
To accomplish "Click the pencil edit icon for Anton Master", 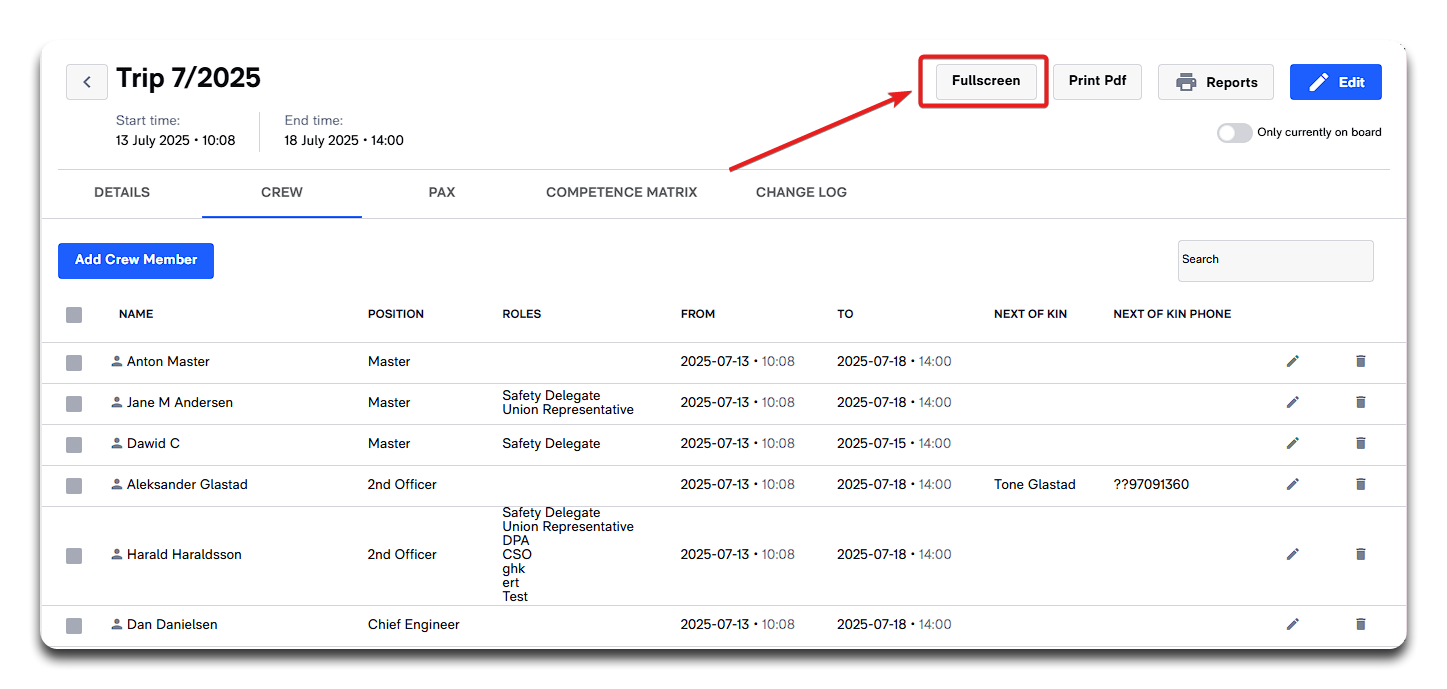I will click(1292, 361).
